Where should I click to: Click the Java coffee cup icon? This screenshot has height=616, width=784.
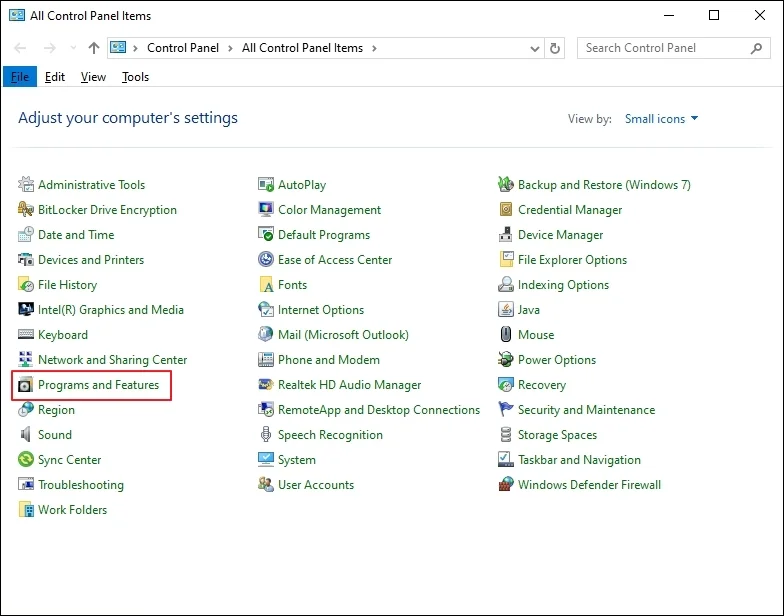pyautogui.click(x=506, y=310)
